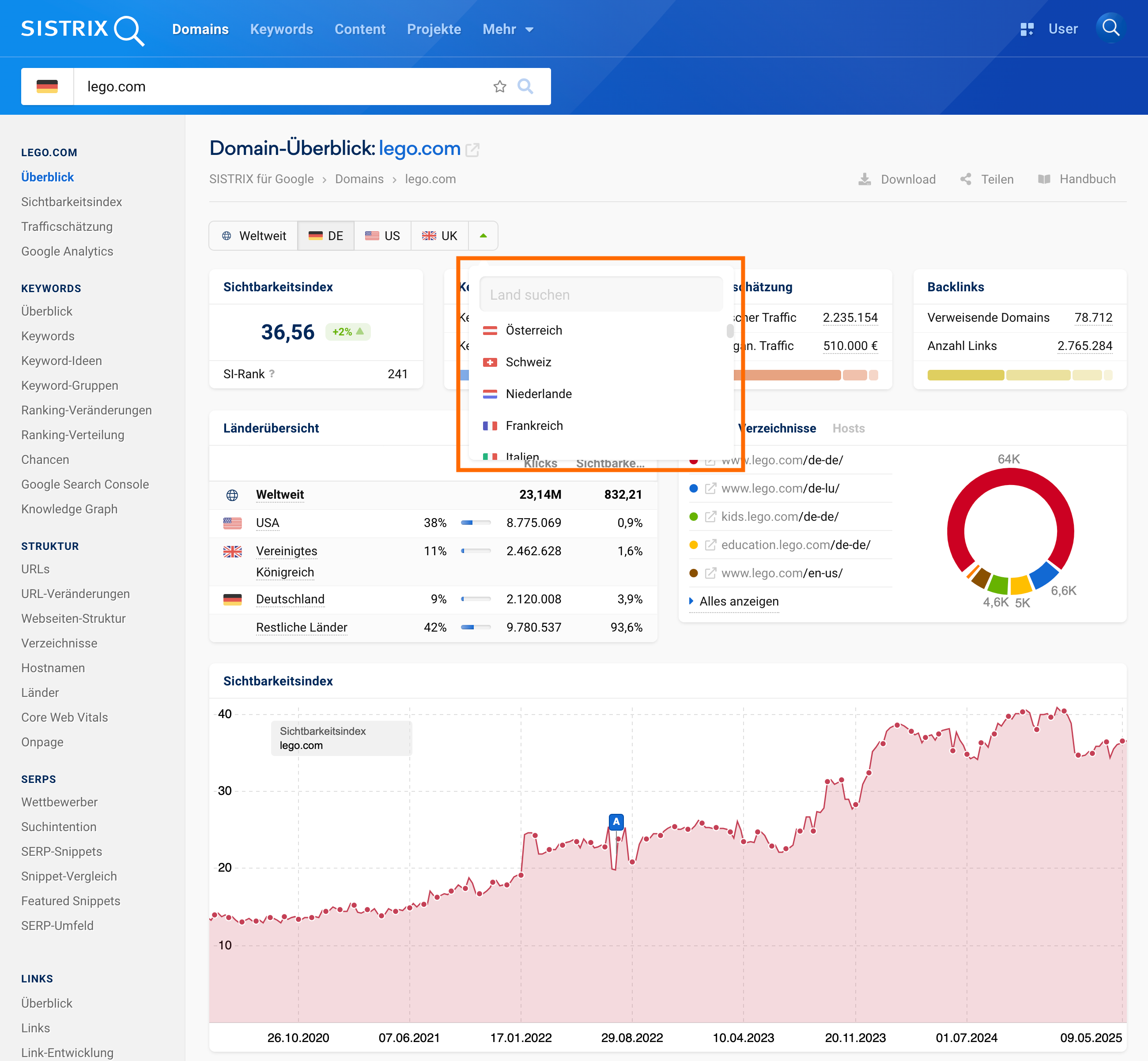Click the star favorite icon in search bar

[x=500, y=87]
